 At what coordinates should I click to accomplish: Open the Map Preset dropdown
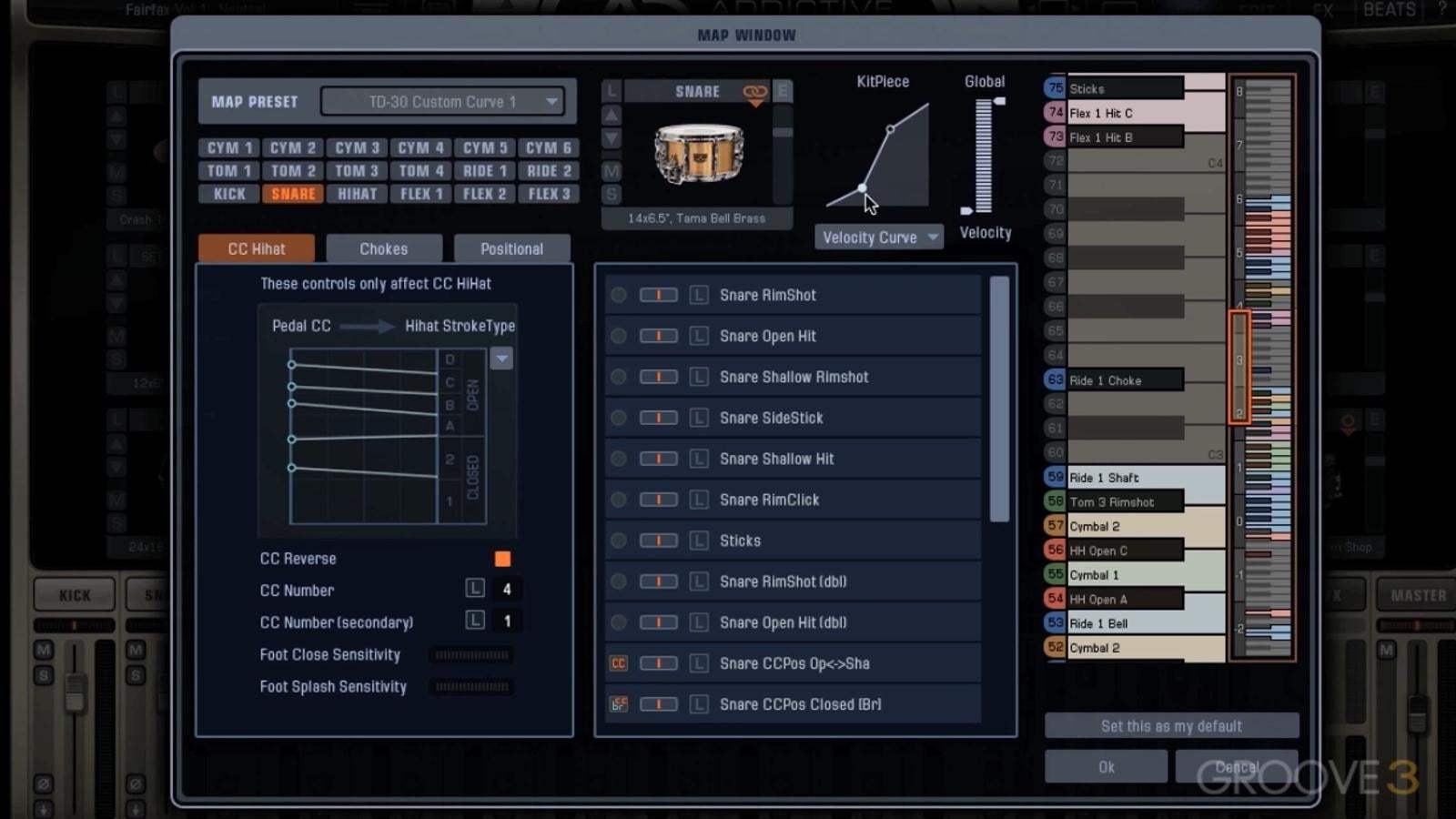[x=443, y=102]
